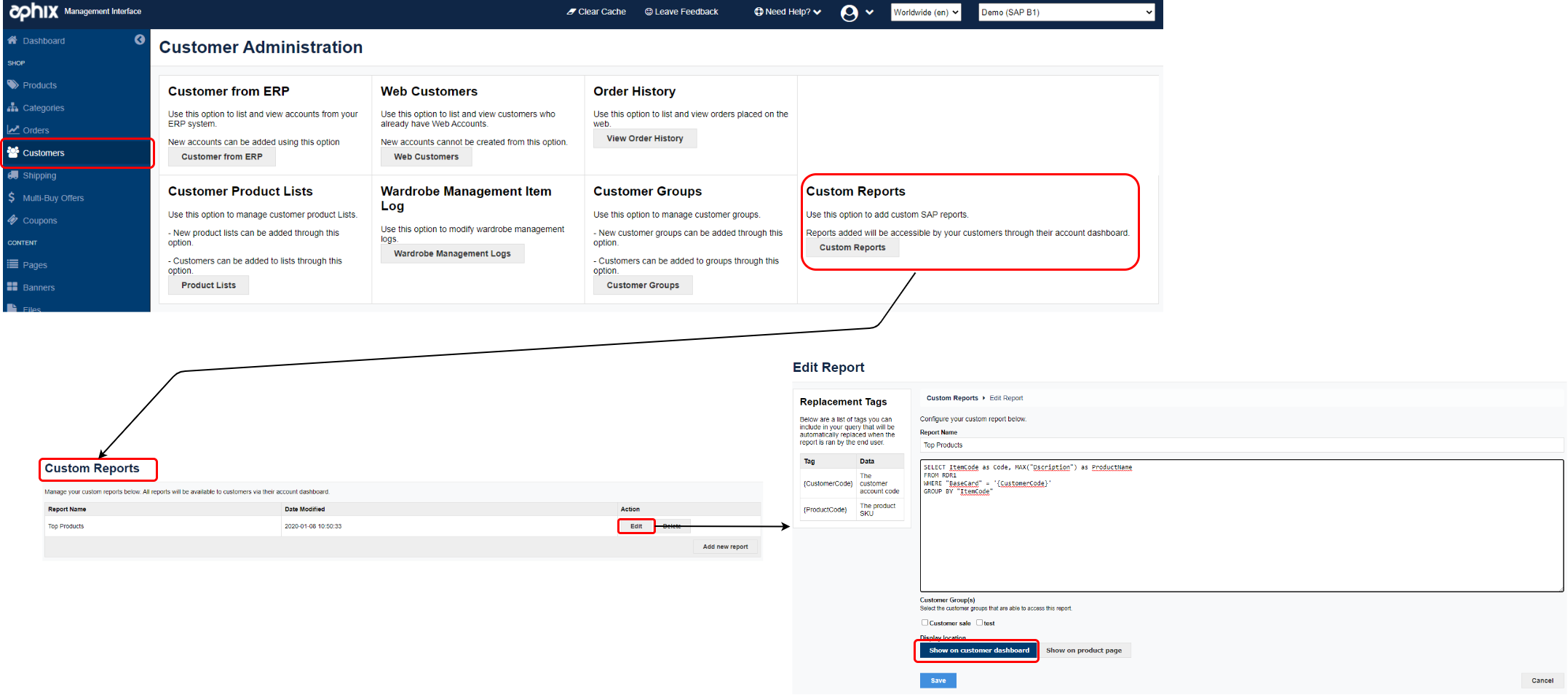1568x695 pixels.
Task: Click the Orders chart icon
Action: click(12, 130)
